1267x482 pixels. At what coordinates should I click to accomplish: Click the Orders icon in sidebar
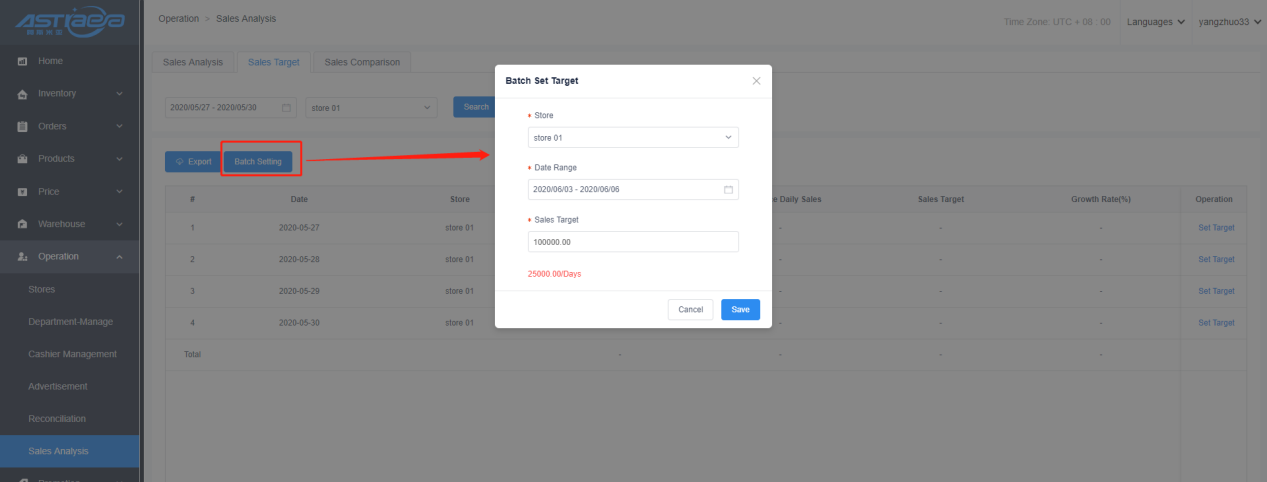tap(22, 126)
